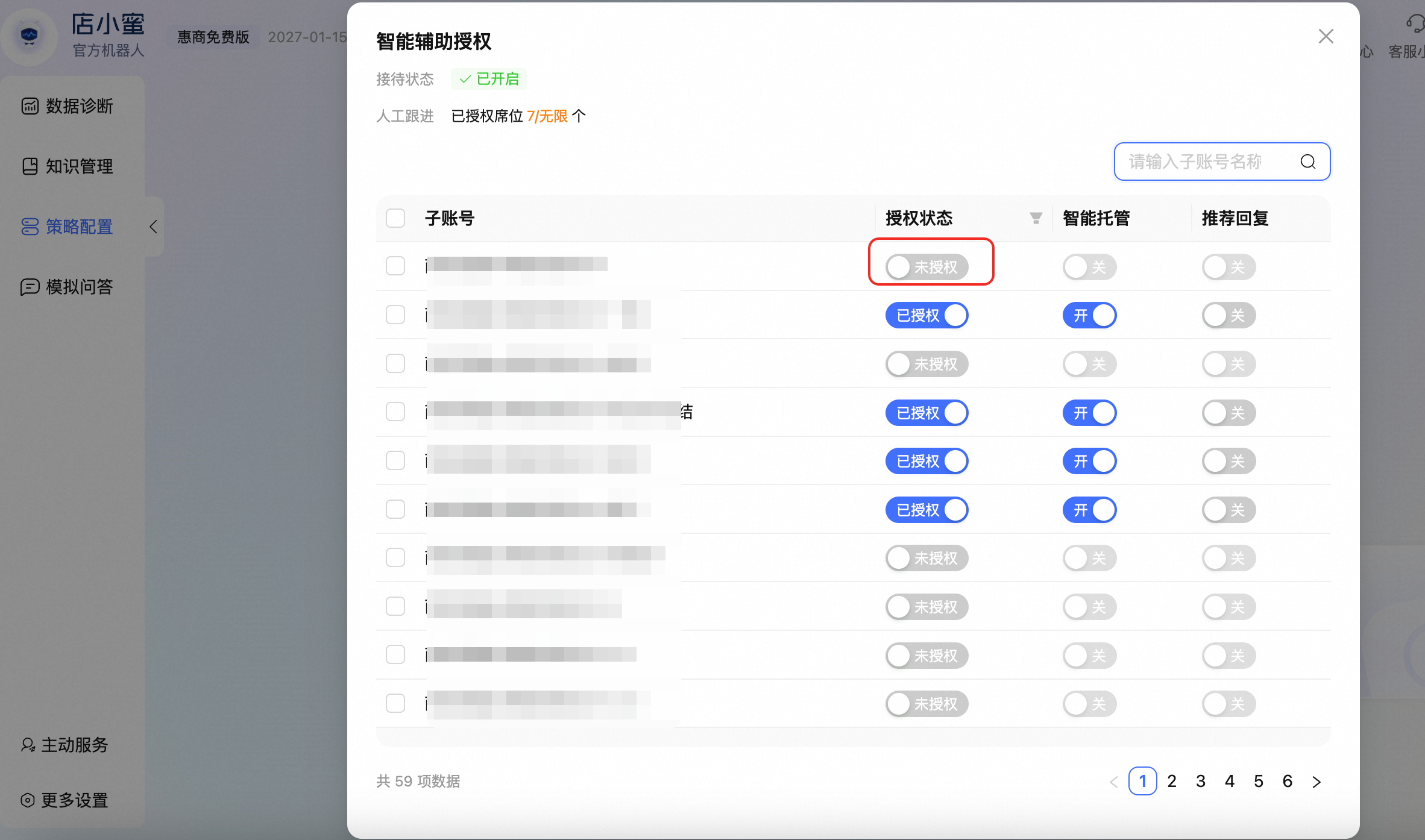The height and width of the screenshot is (840, 1425).
Task: Click the orange 7/无限 seat count
Action: pyautogui.click(x=547, y=116)
